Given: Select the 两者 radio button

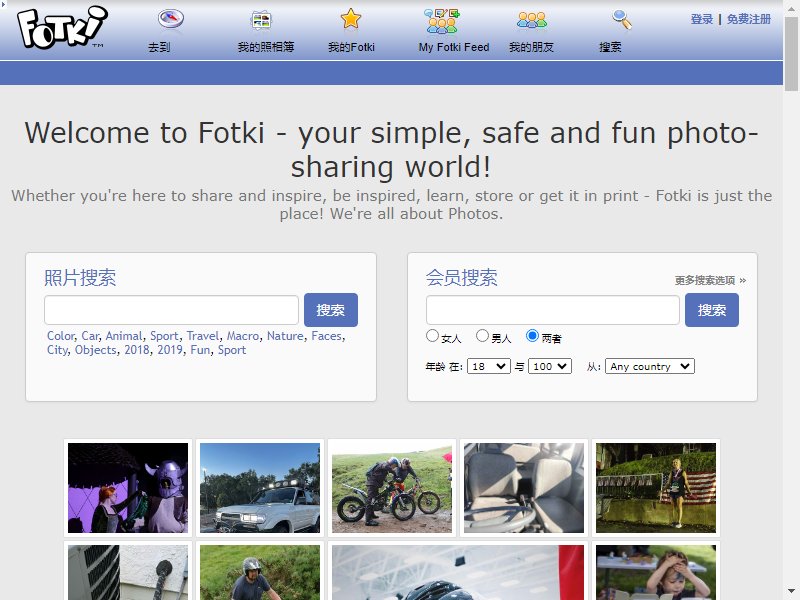Looking at the screenshot, I should click(x=532, y=335).
